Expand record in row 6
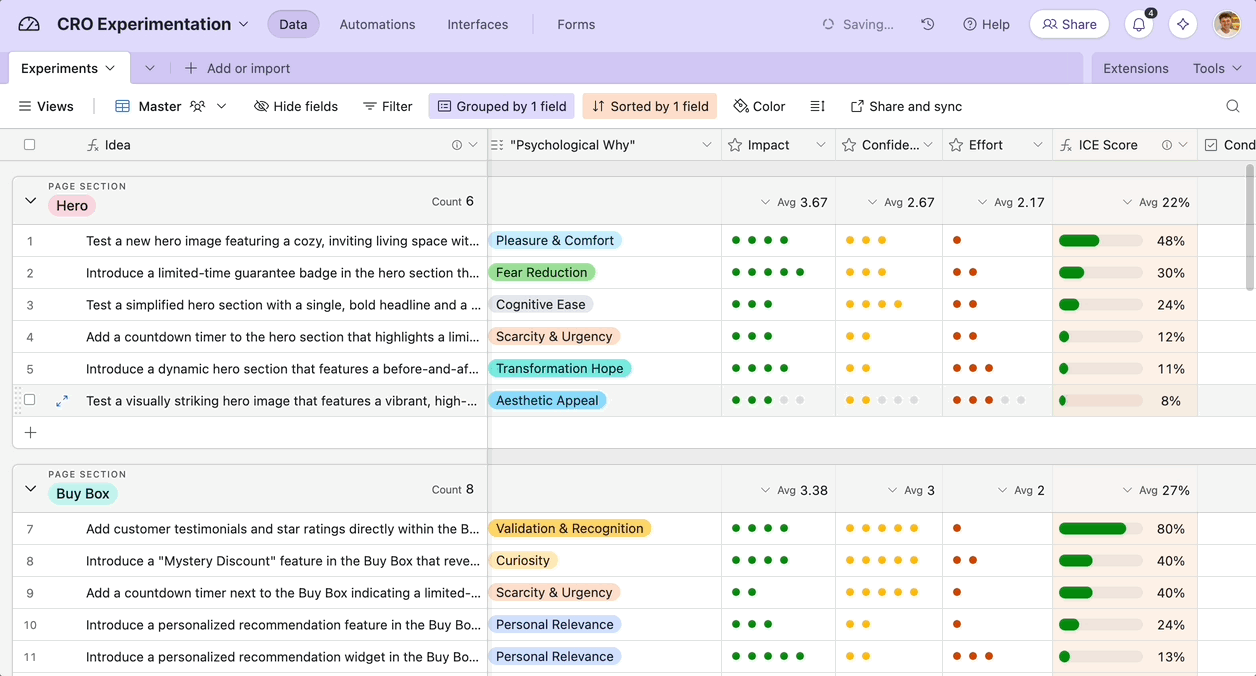Image resolution: width=1256 pixels, height=676 pixels. coord(62,400)
